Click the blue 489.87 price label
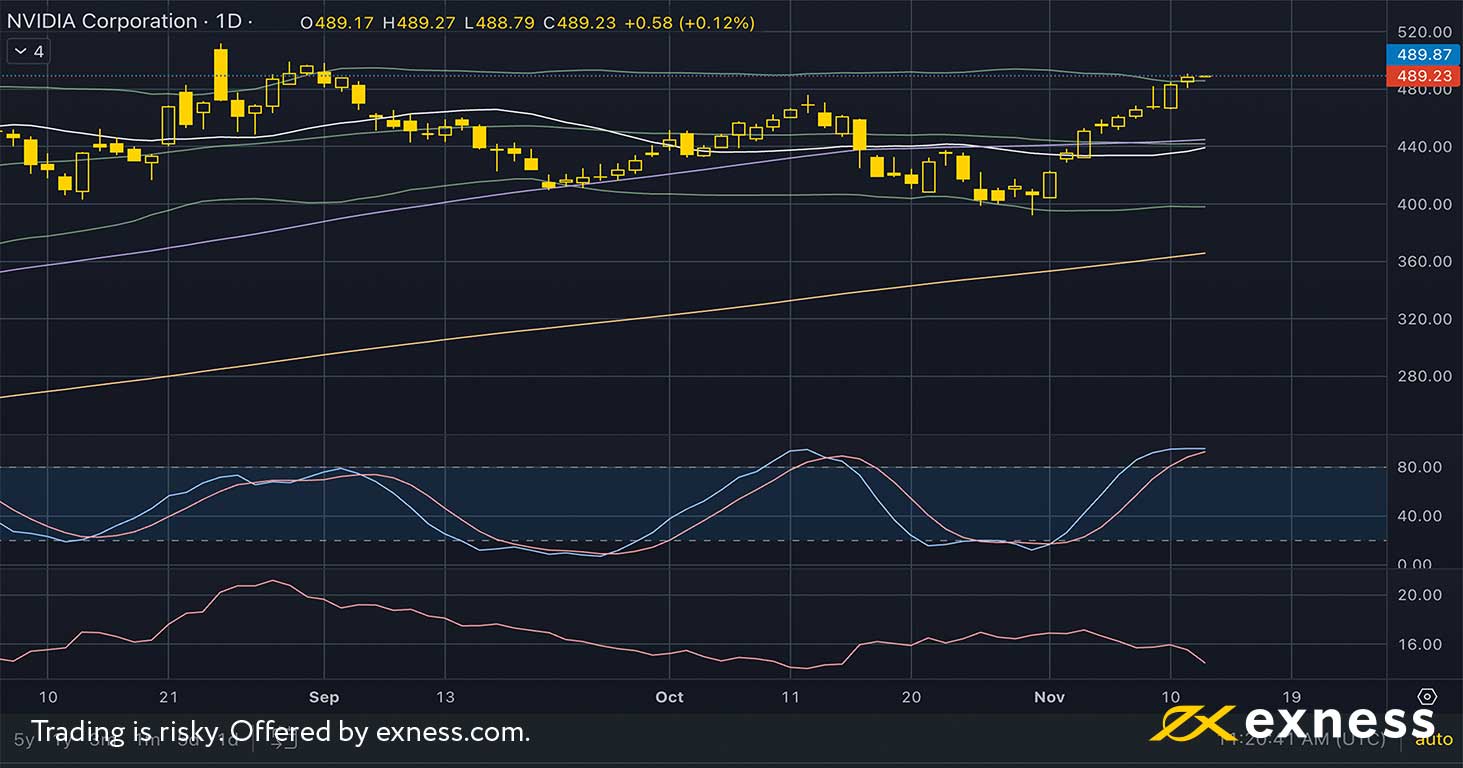 pos(1425,56)
